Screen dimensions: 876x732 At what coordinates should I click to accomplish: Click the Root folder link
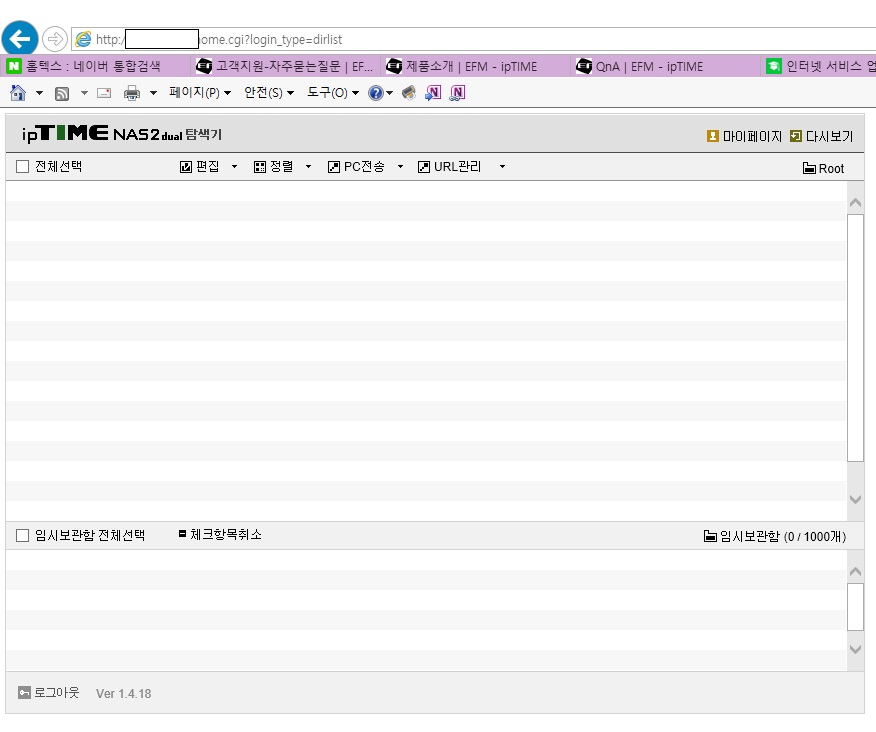pyautogui.click(x=823, y=168)
